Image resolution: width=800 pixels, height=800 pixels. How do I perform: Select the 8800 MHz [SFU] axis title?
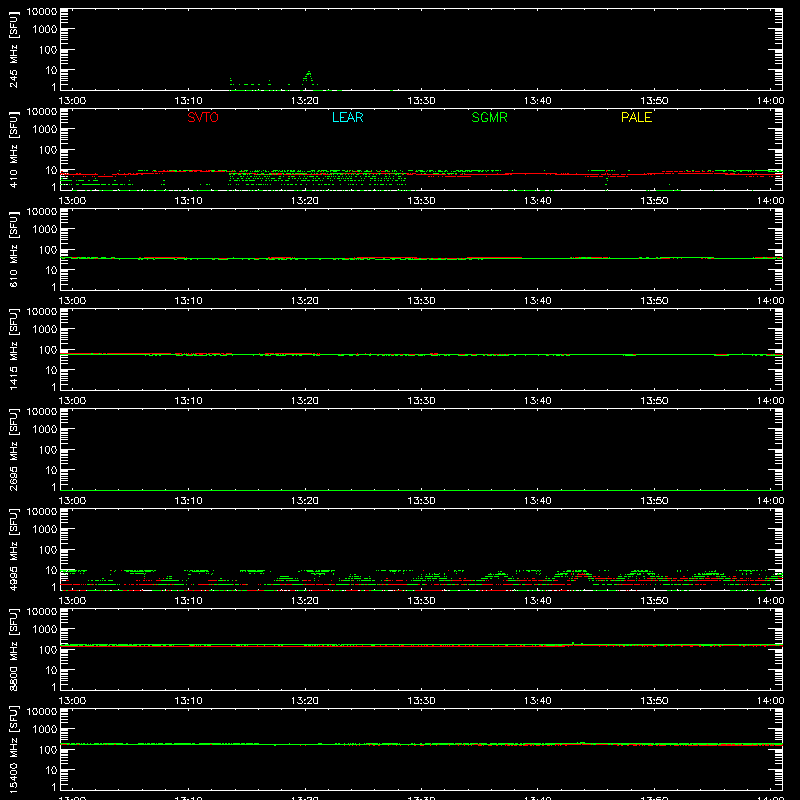pyautogui.click(x=13, y=649)
